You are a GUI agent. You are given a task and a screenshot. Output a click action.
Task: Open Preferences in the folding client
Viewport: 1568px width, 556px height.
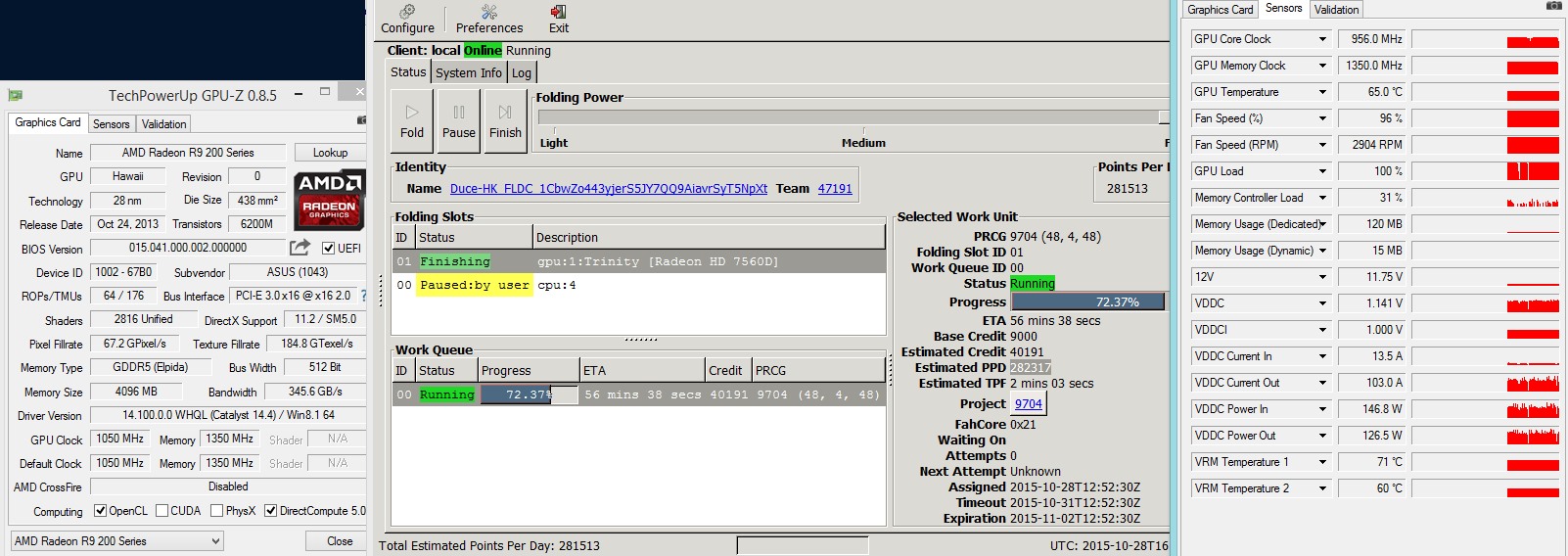(489, 19)
